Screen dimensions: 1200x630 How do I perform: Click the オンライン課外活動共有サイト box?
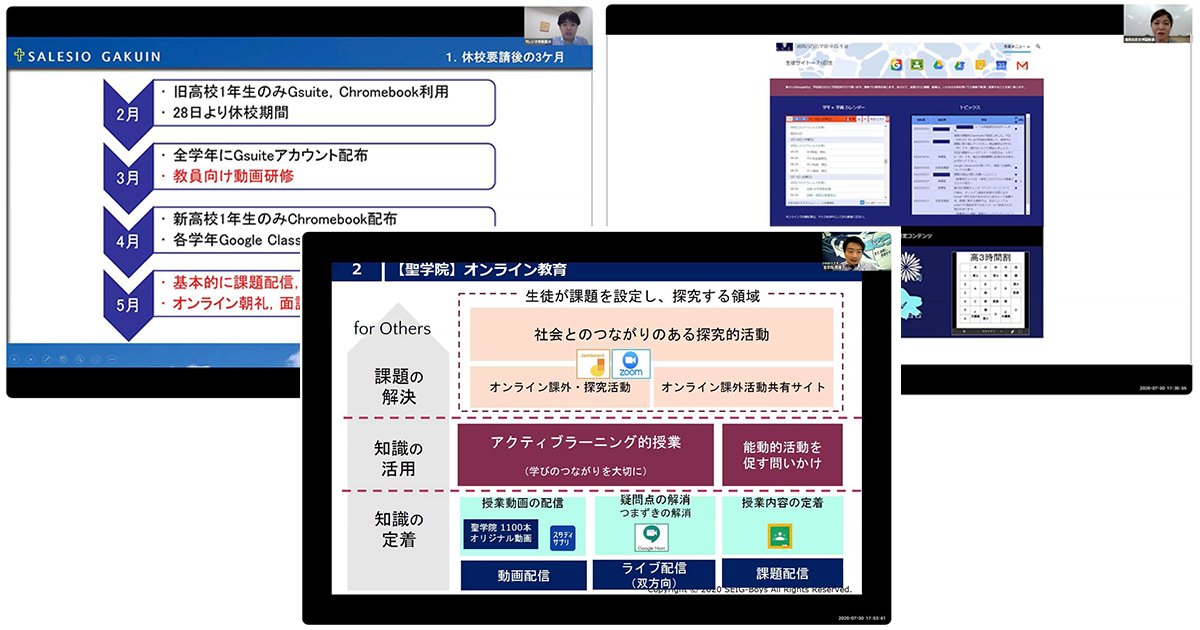pyautogui.click(x=743, y=386)
